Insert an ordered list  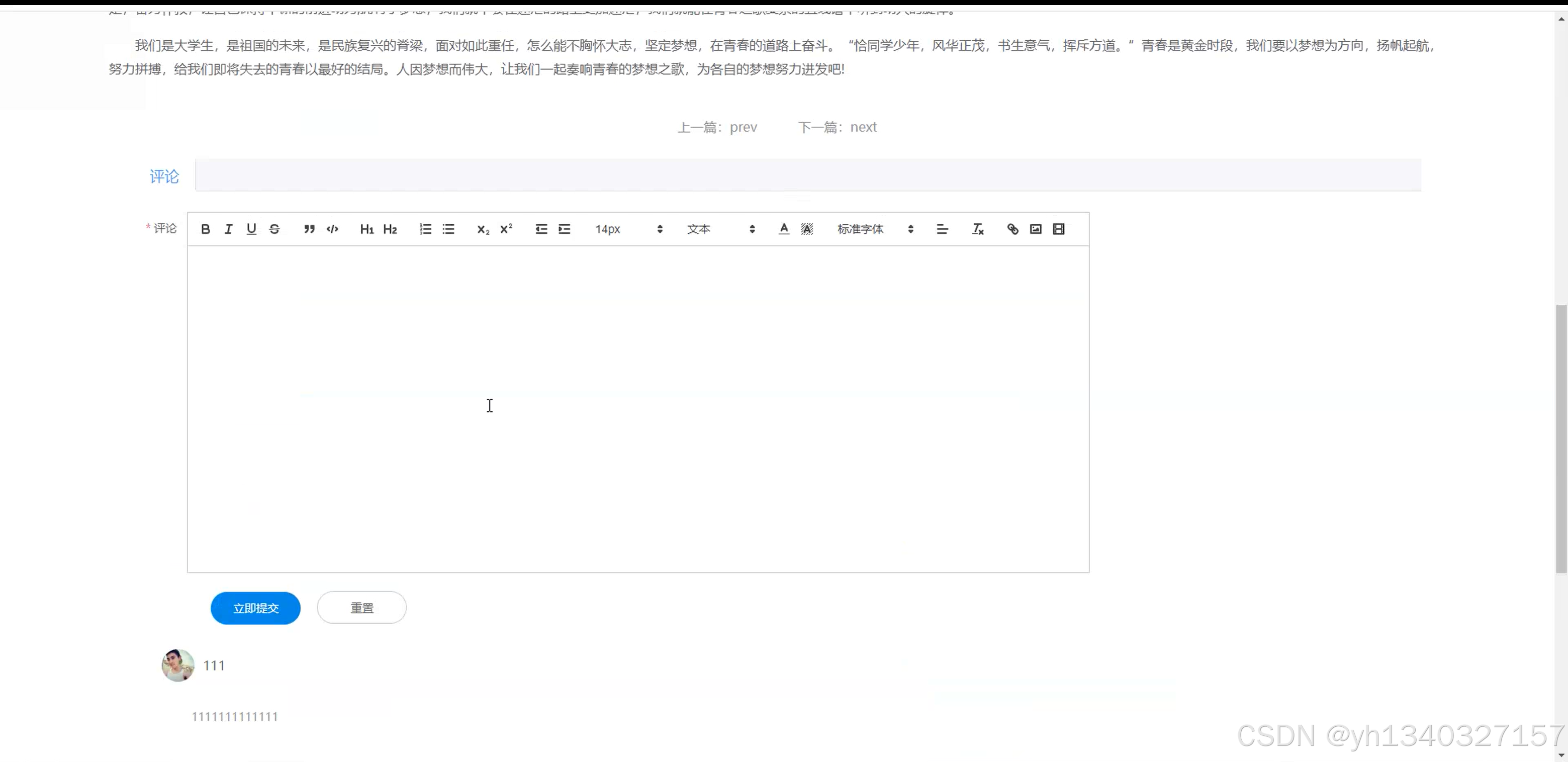pyautogui.click(x=425, y=229)
